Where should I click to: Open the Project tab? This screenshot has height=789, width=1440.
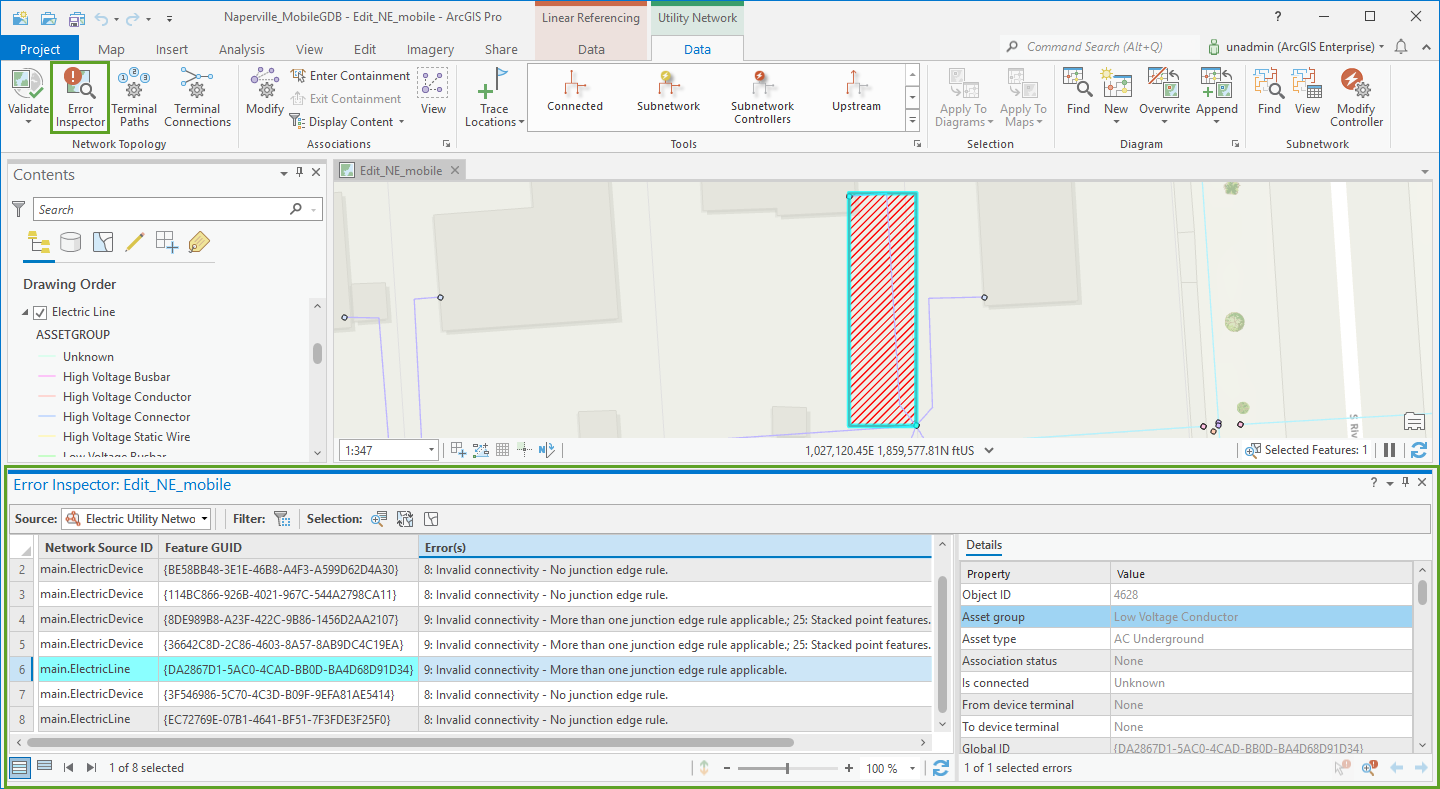40,49
